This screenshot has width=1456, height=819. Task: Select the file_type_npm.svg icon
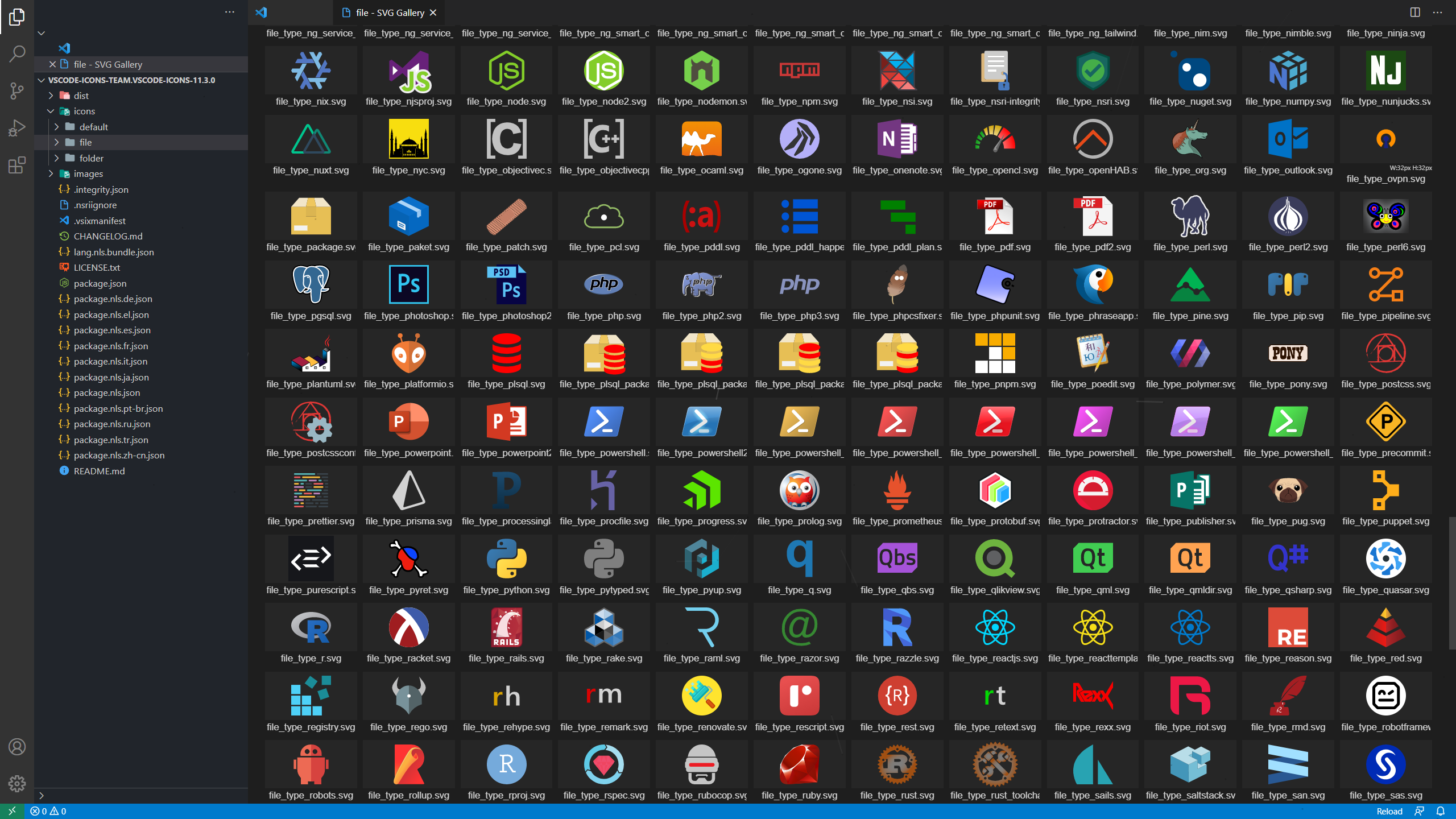(x=799, y=71)
